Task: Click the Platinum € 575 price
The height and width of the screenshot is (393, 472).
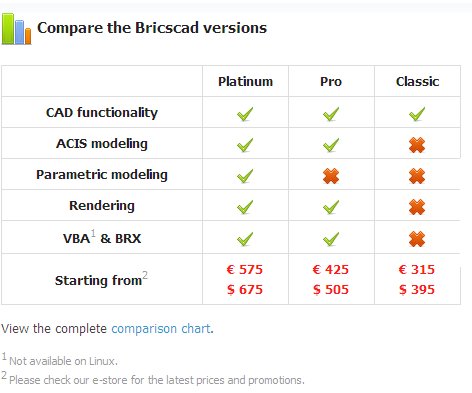Action: click(x=245, y=269)
